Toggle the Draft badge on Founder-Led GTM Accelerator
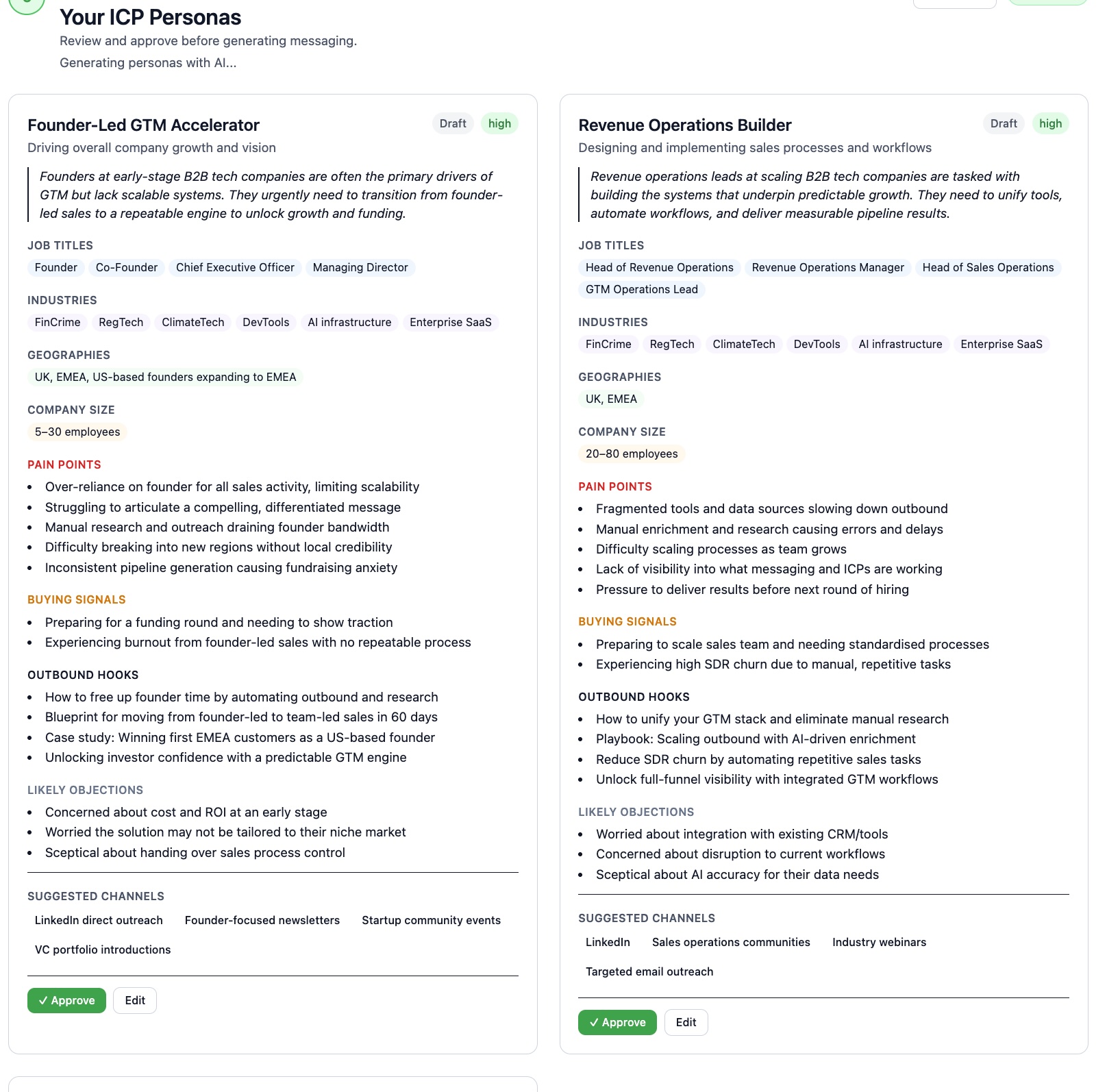Screen dimensions: 1107x1092 [453, 123]
